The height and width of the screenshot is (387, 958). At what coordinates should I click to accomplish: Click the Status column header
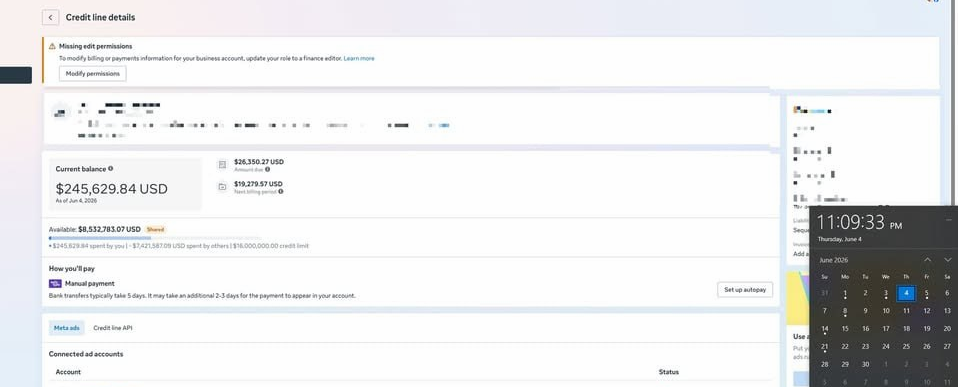(x=668, y=372)
